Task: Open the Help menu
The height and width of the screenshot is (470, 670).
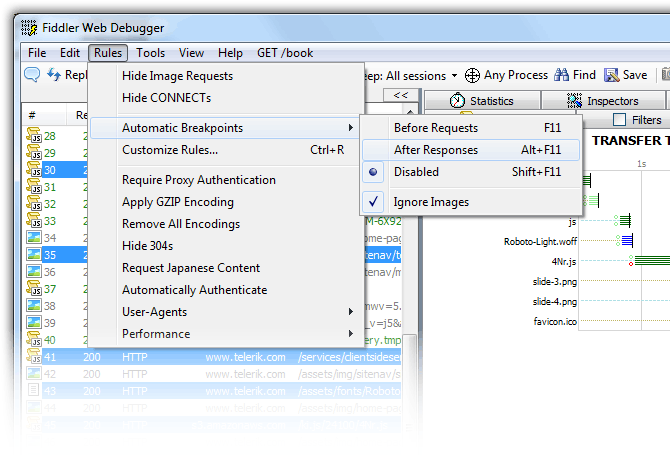Action: (230, 53)
